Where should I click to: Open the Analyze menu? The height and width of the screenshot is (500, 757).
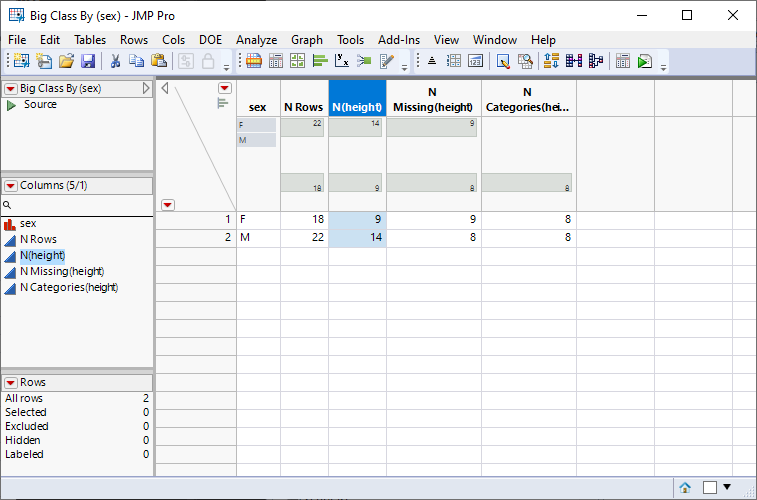[256, 40]
